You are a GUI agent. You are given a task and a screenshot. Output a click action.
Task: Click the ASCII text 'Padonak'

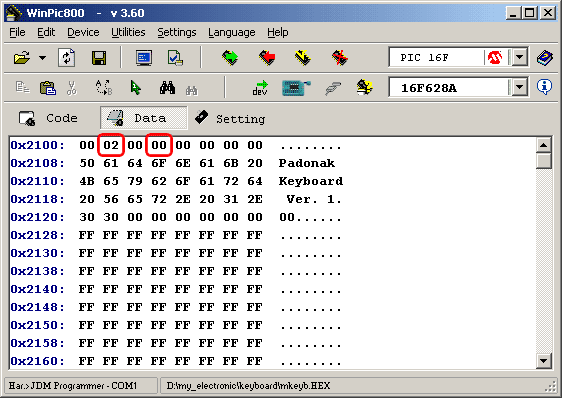pyautogui.click(x=307, y=163)
